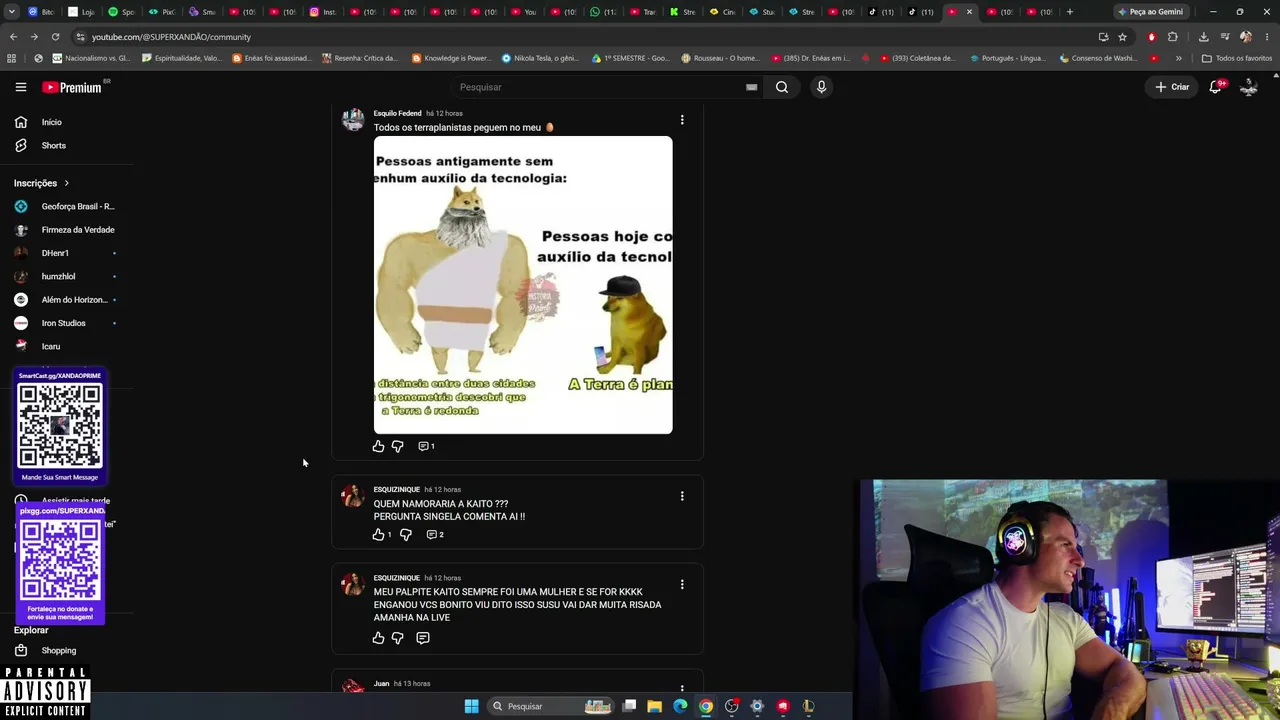Open the YouTube guide hamburger menu
The height and width of the screenshot is (720, 1280).
coord(21,87)
